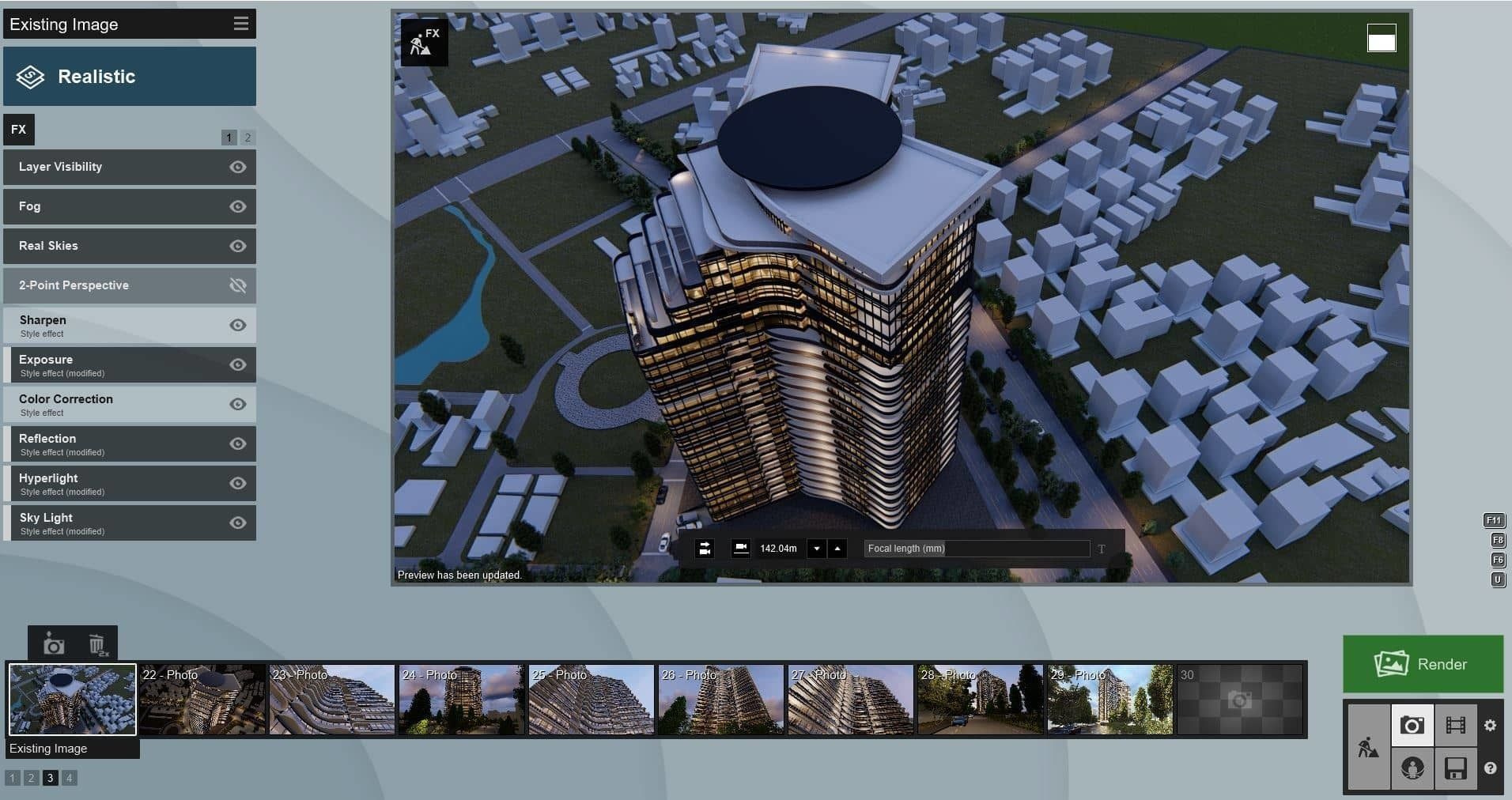Switch to effects page 1 tab
This screenshot has height=800, width=1512.
pos(229,138)
